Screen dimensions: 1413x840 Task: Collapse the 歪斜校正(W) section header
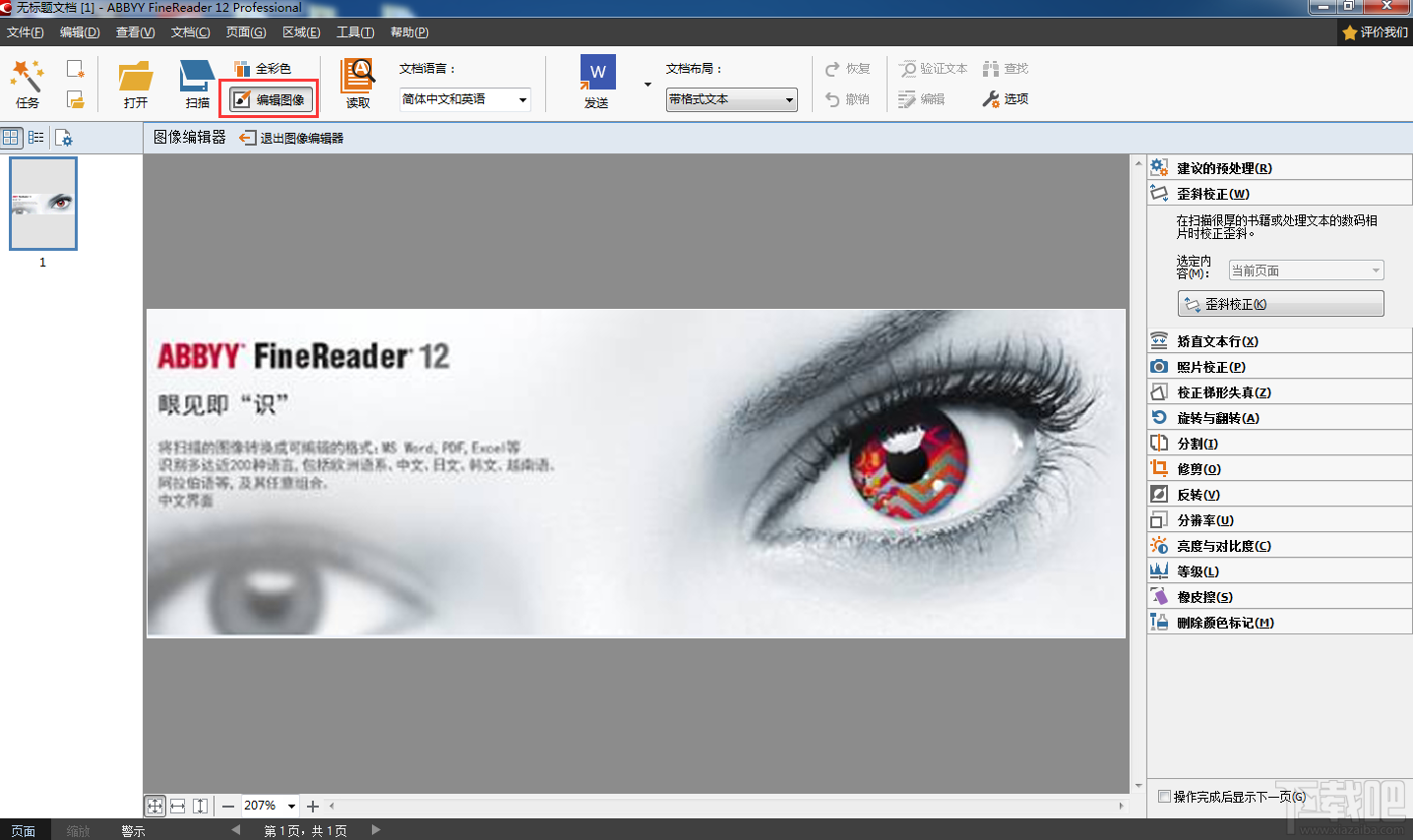coord(1279,194)
